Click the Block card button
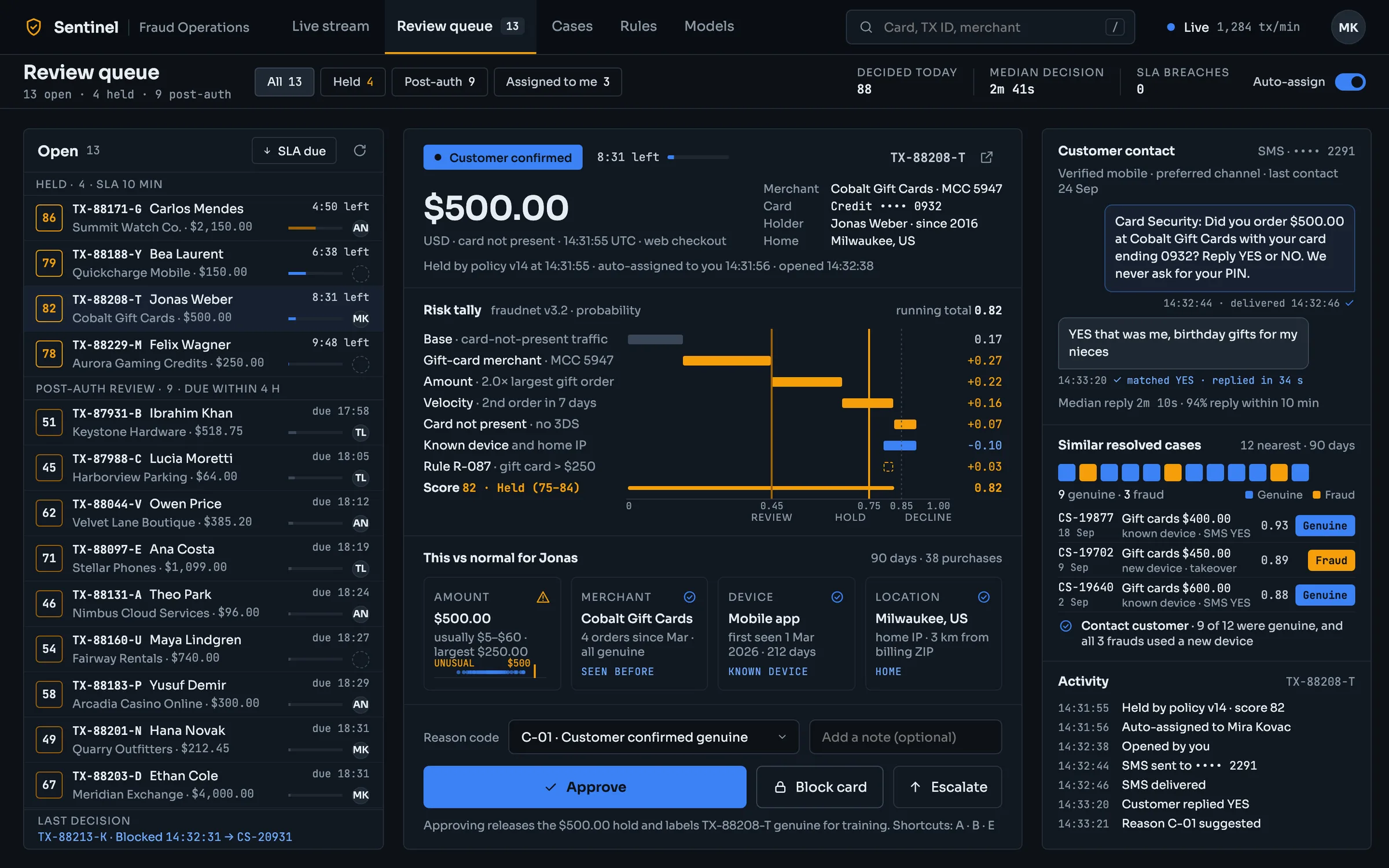This screenshot has width=1389, height=868. click(x=820, y=786)
